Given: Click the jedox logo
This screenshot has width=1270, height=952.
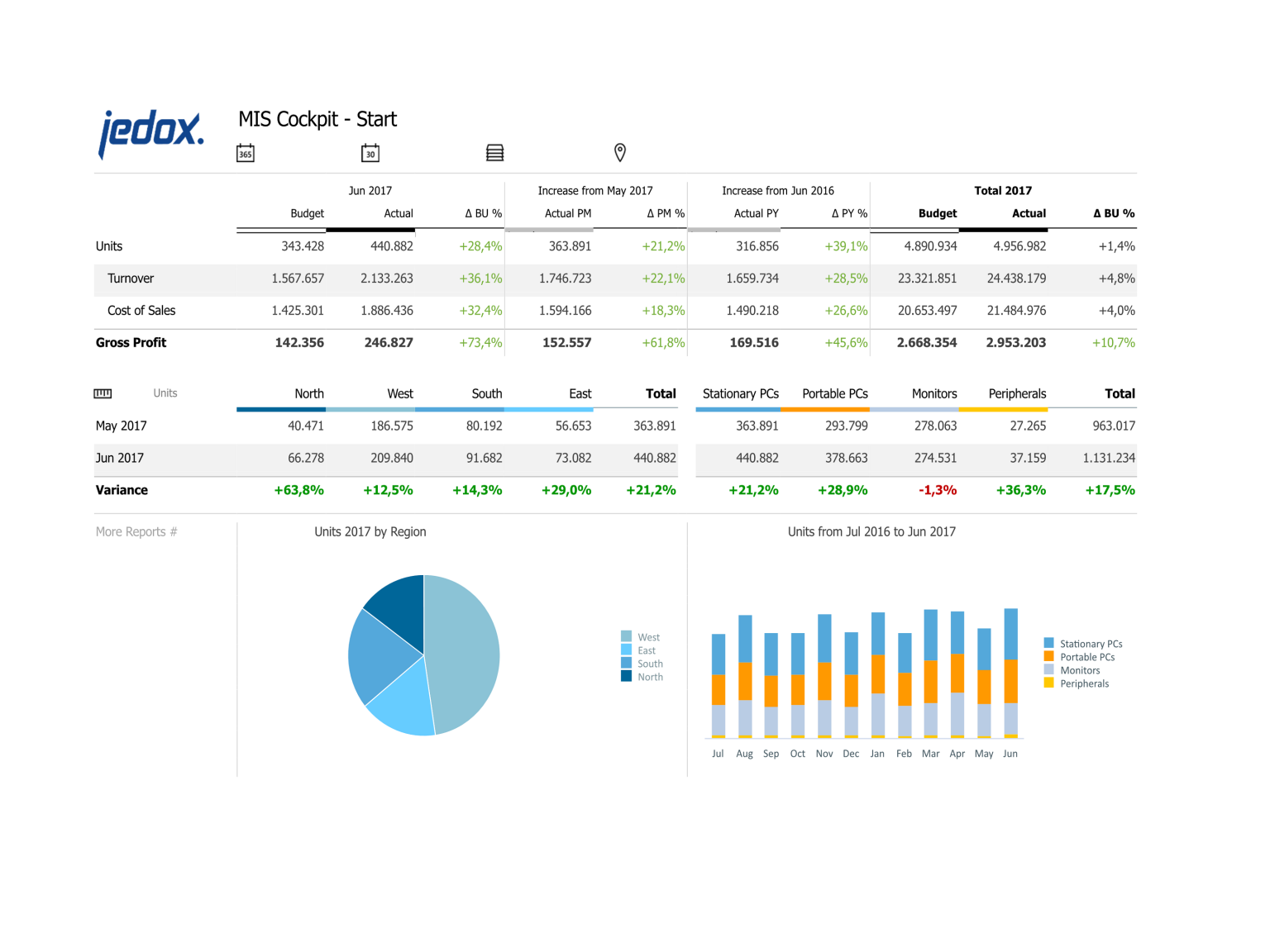Looking at the screenshot, I should coord(151,128).
